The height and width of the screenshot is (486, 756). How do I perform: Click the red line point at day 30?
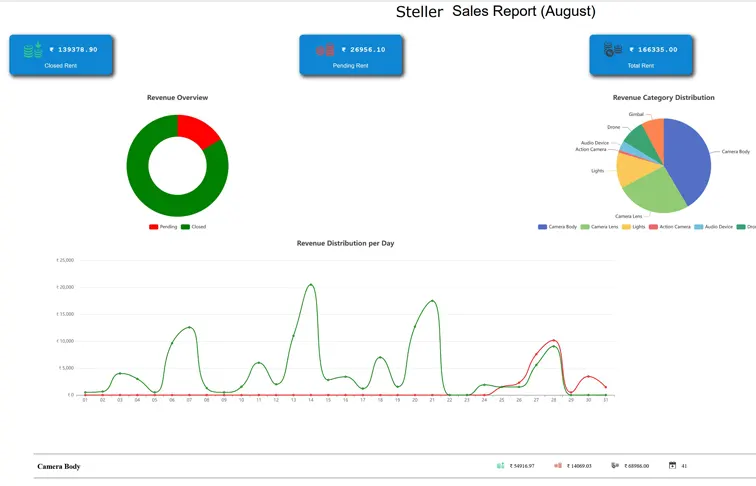[588, 376]
